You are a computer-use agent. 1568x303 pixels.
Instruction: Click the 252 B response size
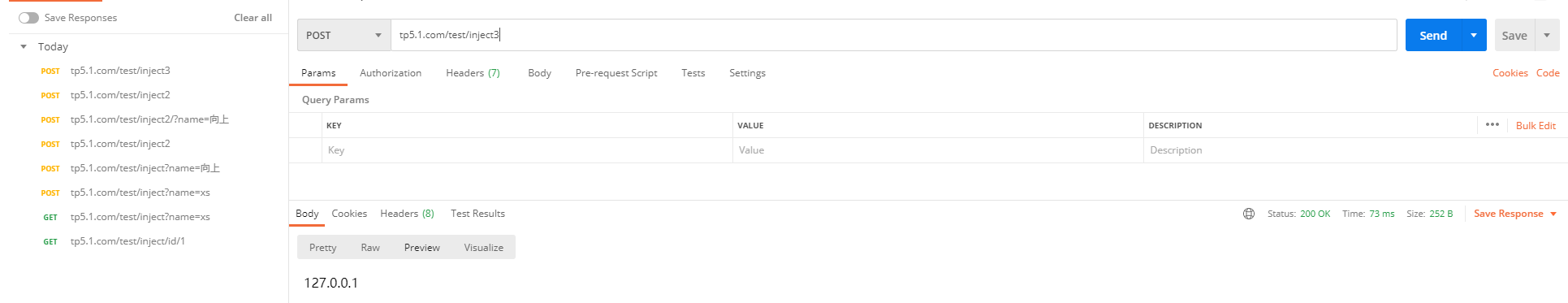point(1441,214)
